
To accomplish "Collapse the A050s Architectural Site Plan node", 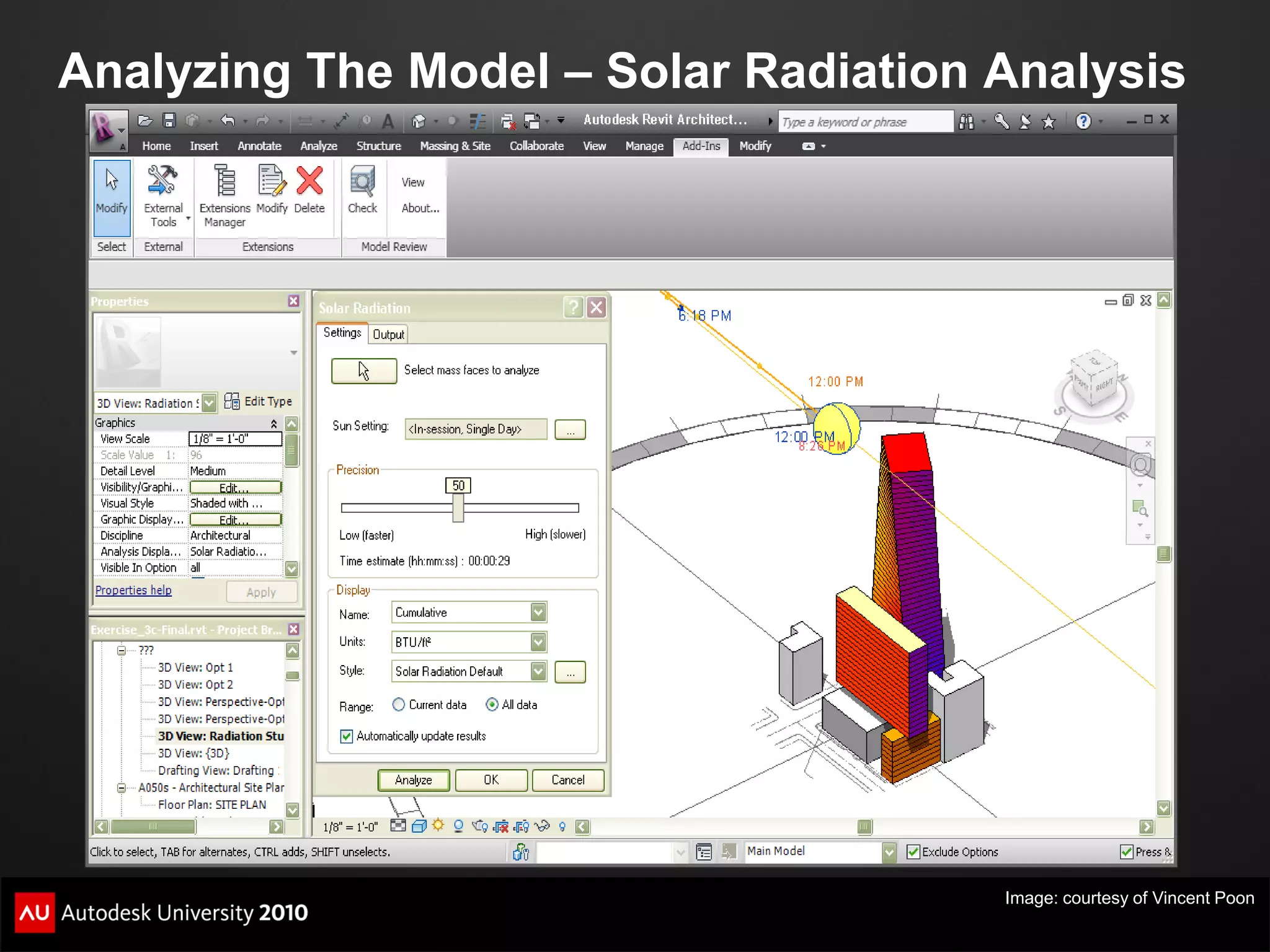I will tap(122, 788).
